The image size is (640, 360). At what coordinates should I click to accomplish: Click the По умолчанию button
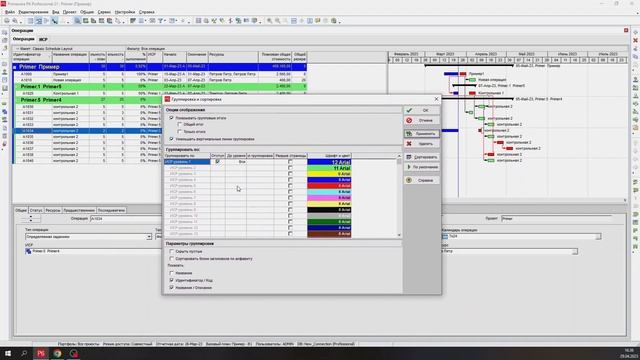pyautogui.click(x=422, y=167)
